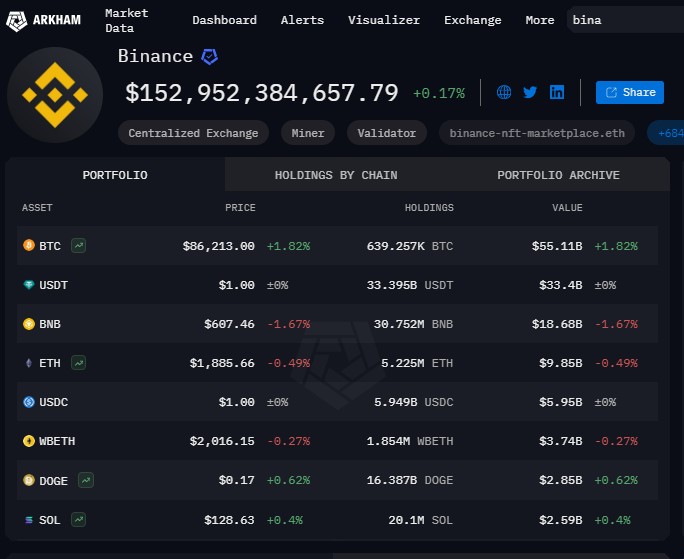
Task: Click the Binance entity name heading
Action: 155,56
